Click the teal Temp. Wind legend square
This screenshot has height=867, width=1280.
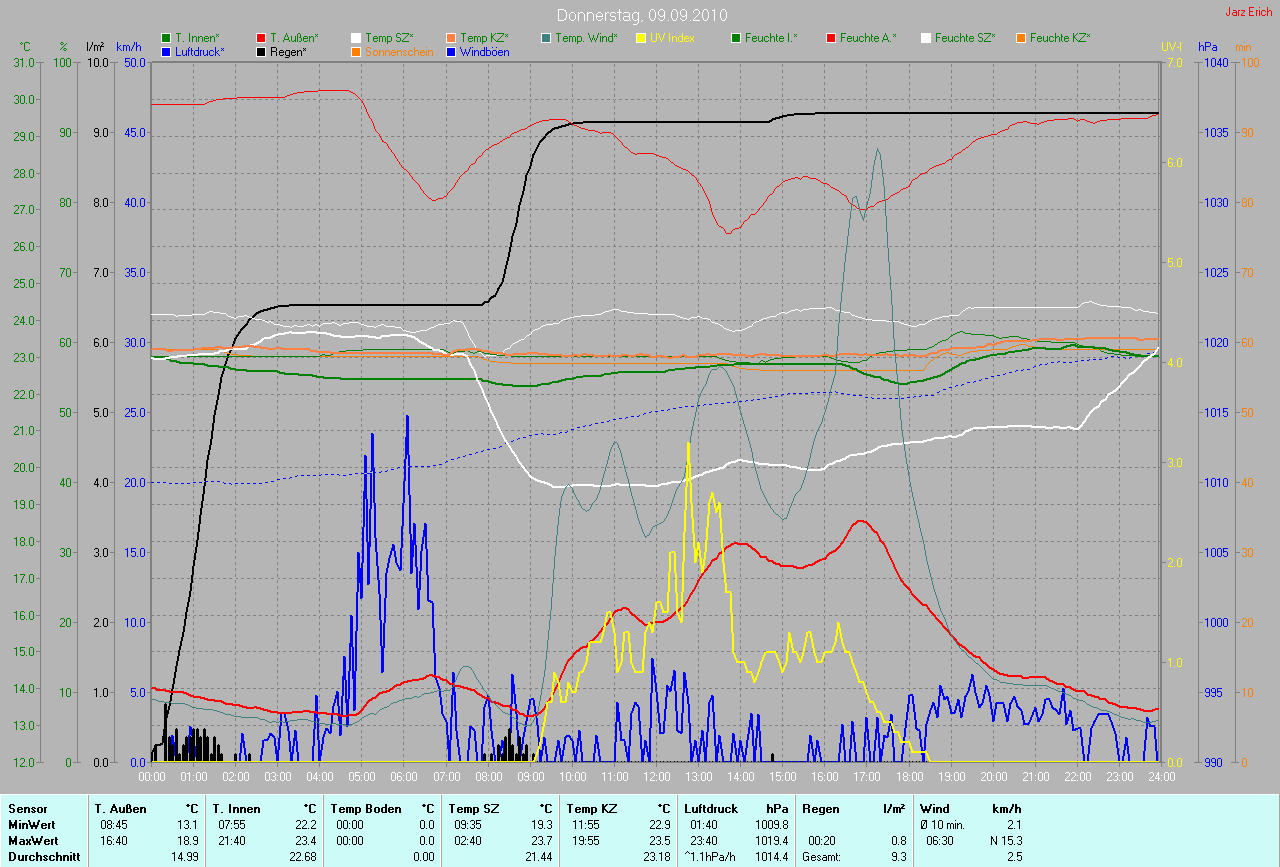pyautogui.click(x=546, y=38)
